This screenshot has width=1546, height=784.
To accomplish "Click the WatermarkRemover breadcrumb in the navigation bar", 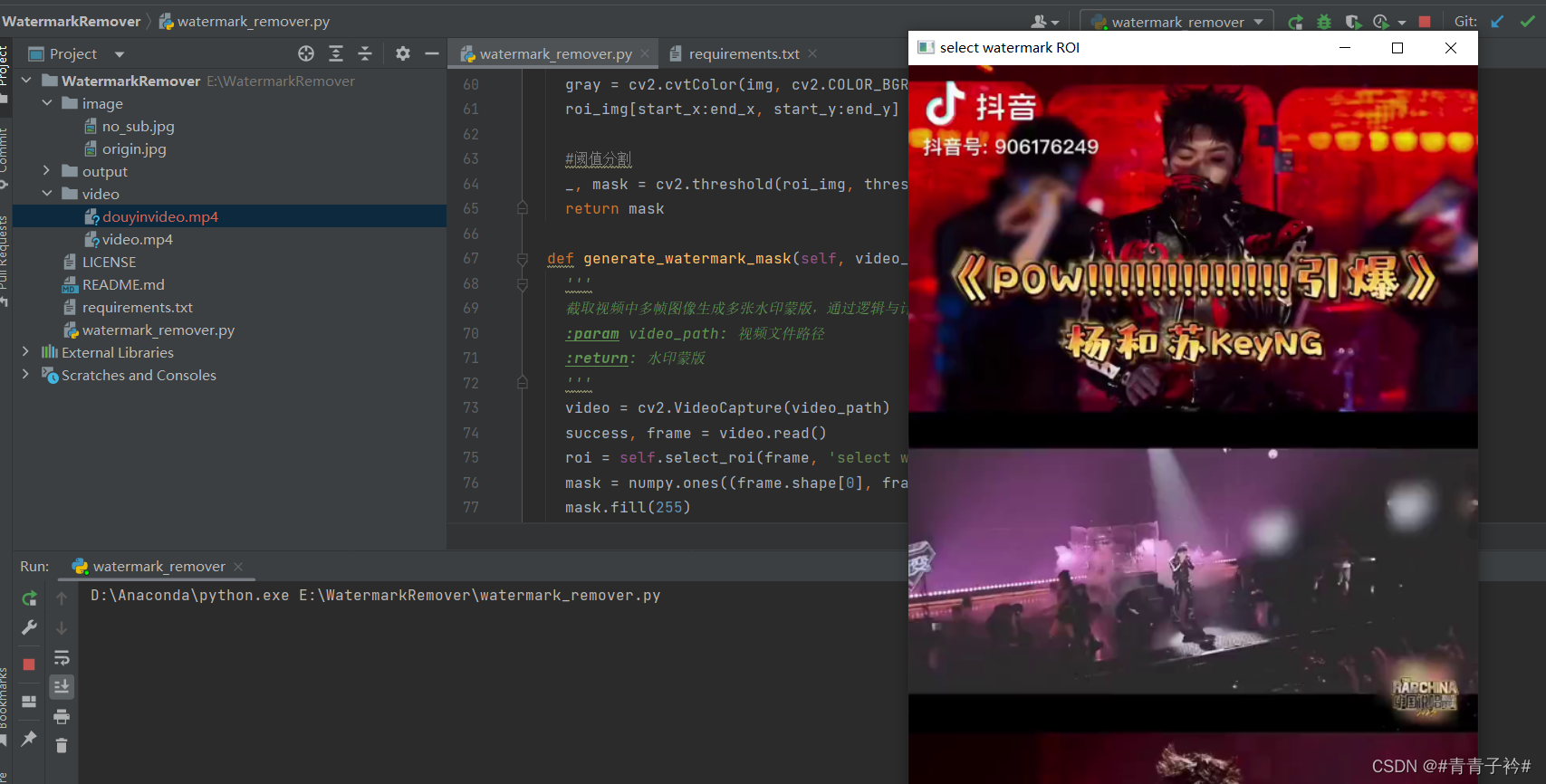I will [72, 22].
